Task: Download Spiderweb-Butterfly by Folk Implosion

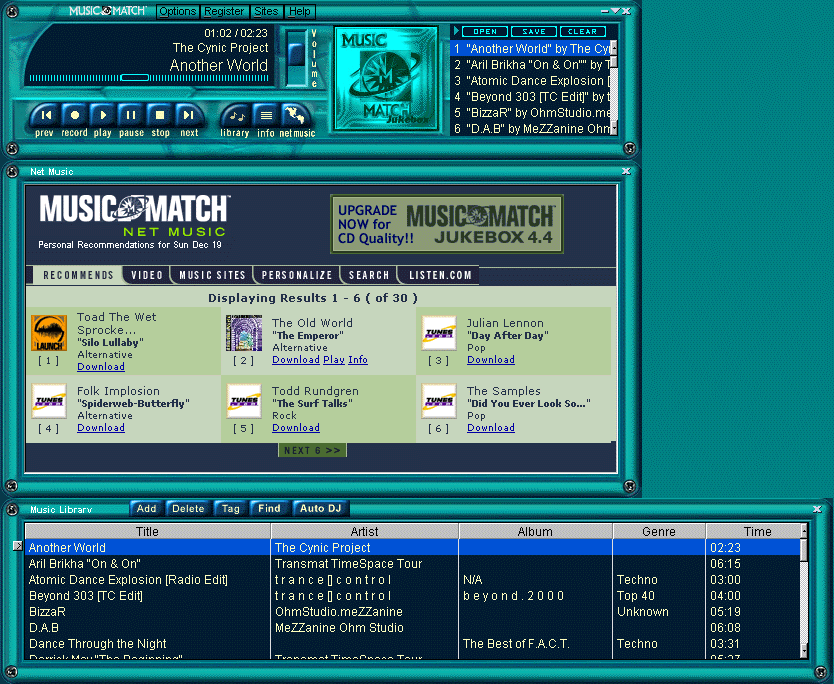Action: click(x=101, y=428)
